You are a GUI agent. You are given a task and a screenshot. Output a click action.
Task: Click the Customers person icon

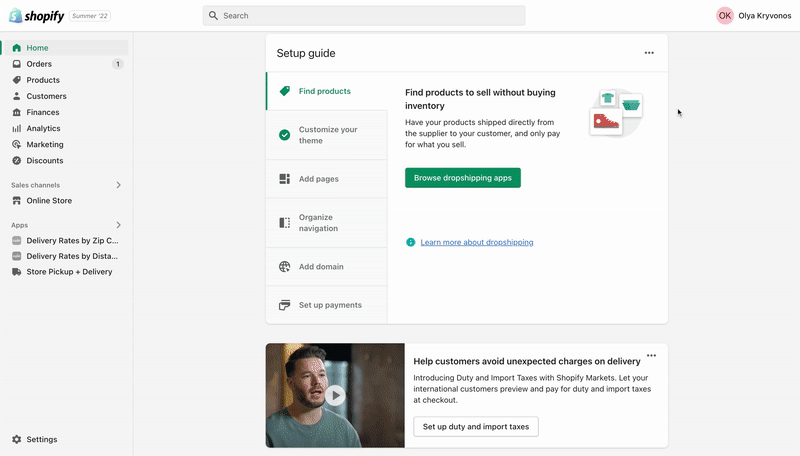(x=16, y=96)
